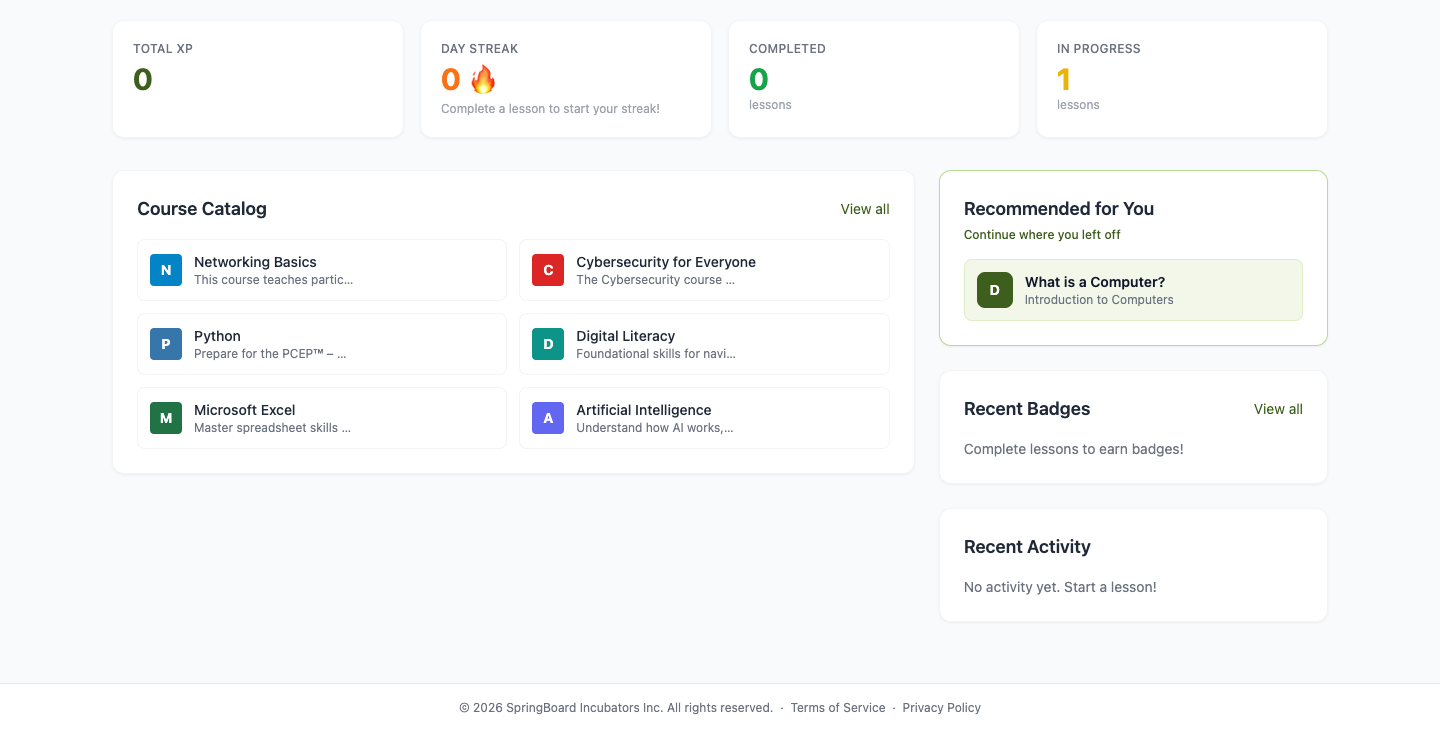Screen dimensions: 1440x732
Task: Click the dark green D icon in Recommended
Action: (x=995, y=290)
